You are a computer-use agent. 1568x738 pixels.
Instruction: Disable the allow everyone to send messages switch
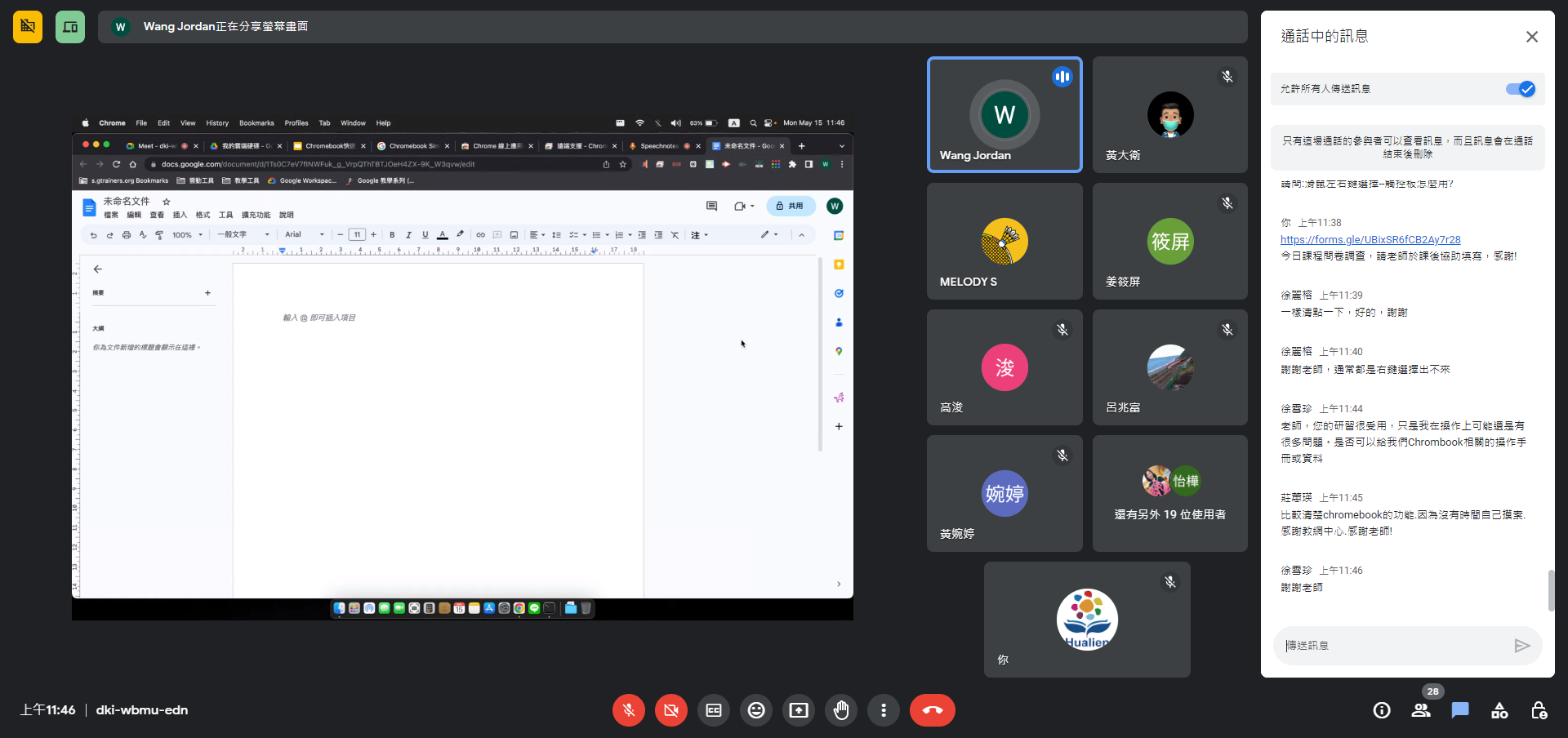pyautogui.click(x=1520, y=89)
